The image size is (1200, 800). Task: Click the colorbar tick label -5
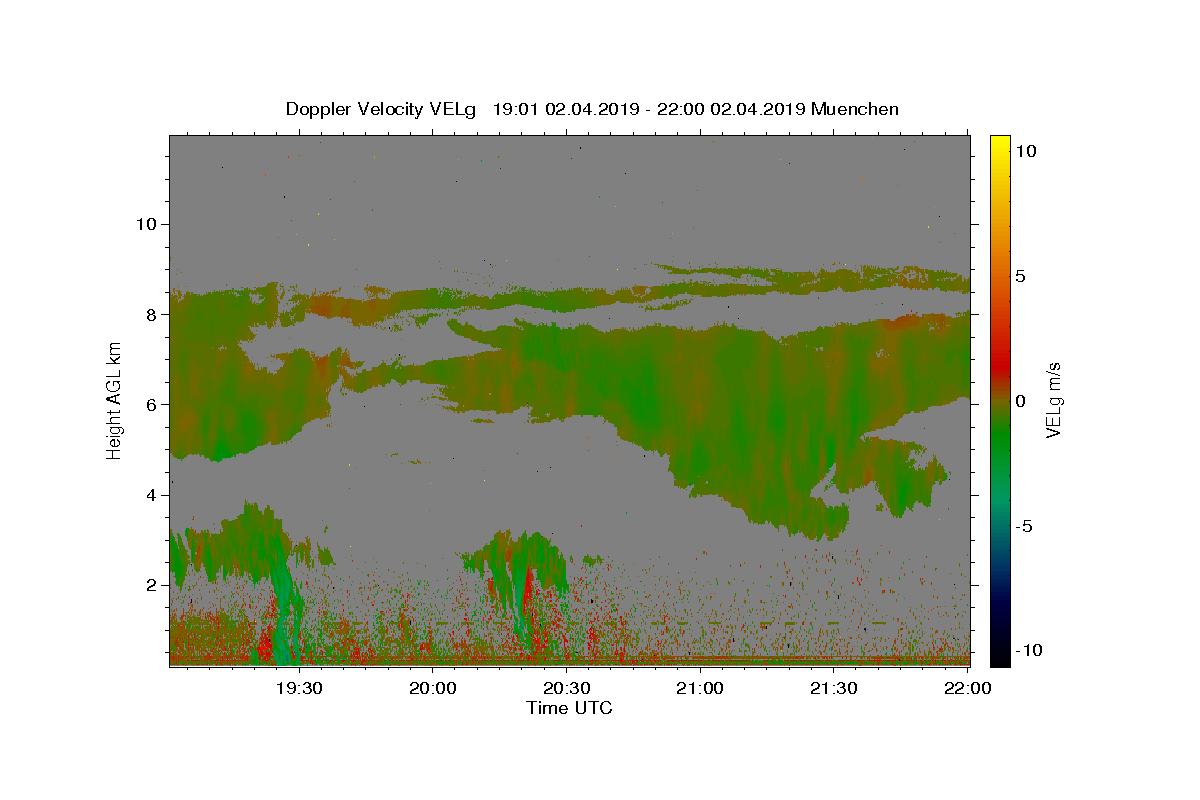click(1023, 527)
